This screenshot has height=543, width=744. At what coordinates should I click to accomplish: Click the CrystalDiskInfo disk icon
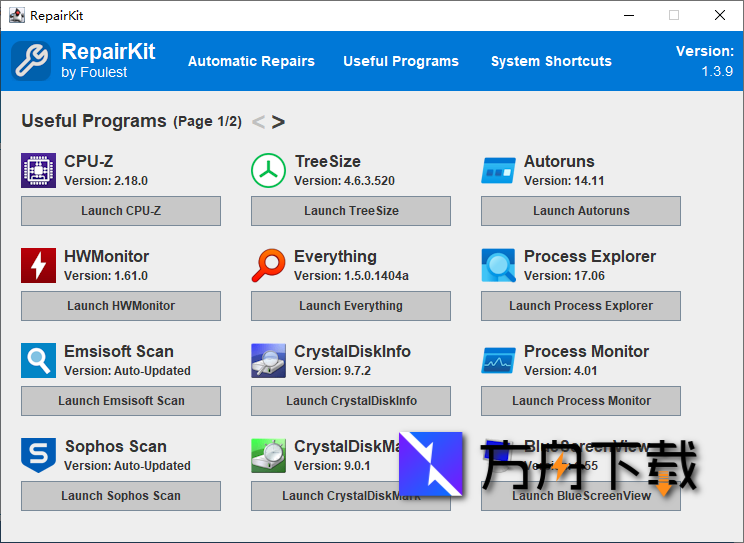(x=268, y=360)
